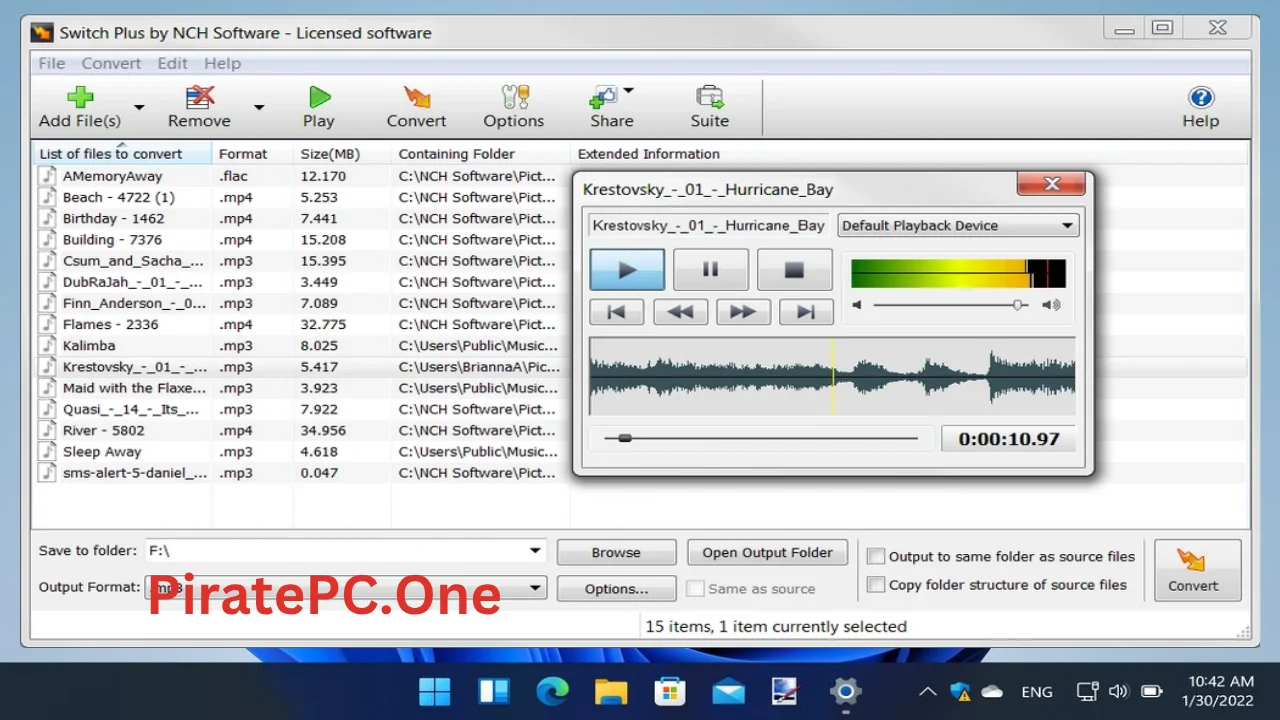The image size is (1280, 720).
Task: Click the Add File(s) toolbar icon
Action: [80, 98]
